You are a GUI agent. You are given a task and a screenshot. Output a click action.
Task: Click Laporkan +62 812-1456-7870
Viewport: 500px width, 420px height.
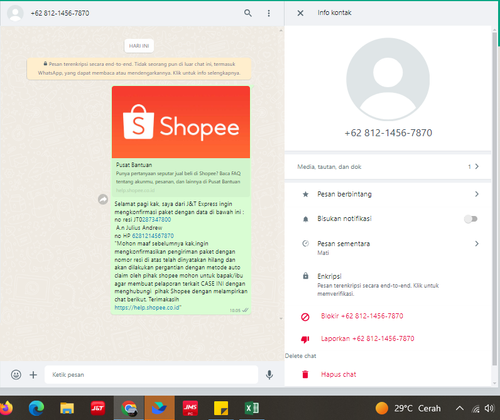coord(367,339)
